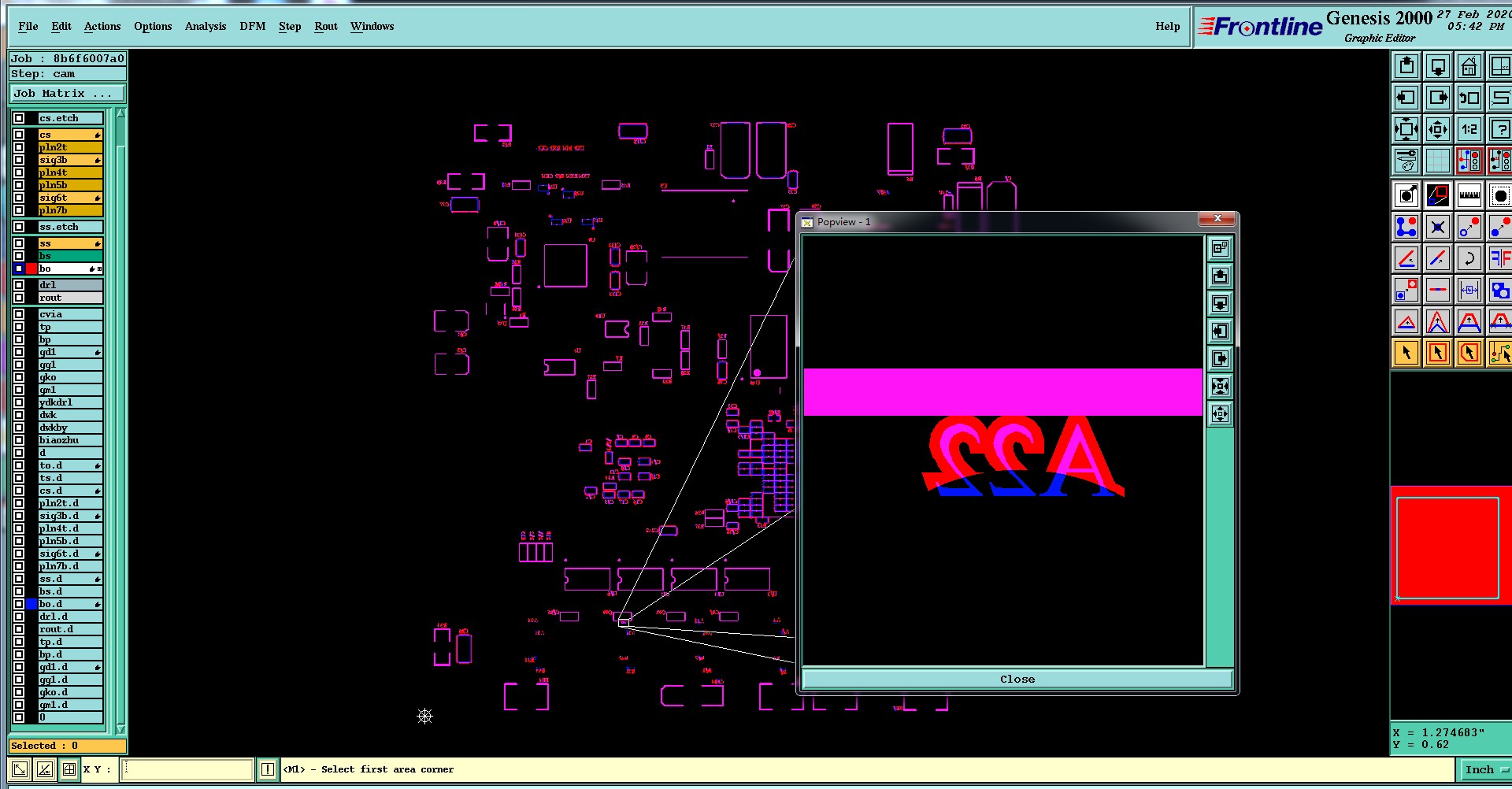Click blue color swatch of bo.d layer
This screenshot has width=1512, height=789.
coord(31,604)
